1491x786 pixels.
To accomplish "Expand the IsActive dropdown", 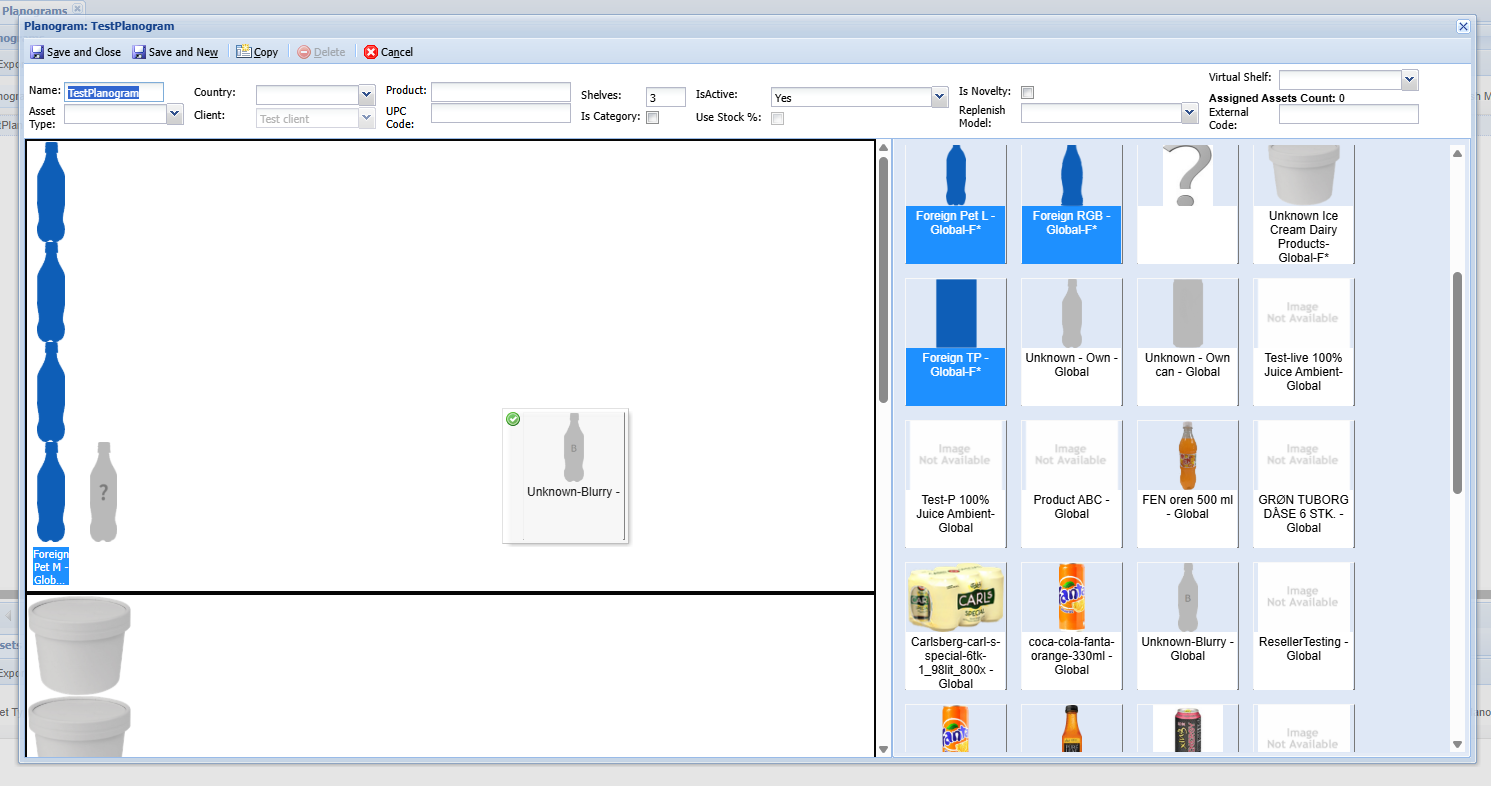I will (x=939, y=97).
